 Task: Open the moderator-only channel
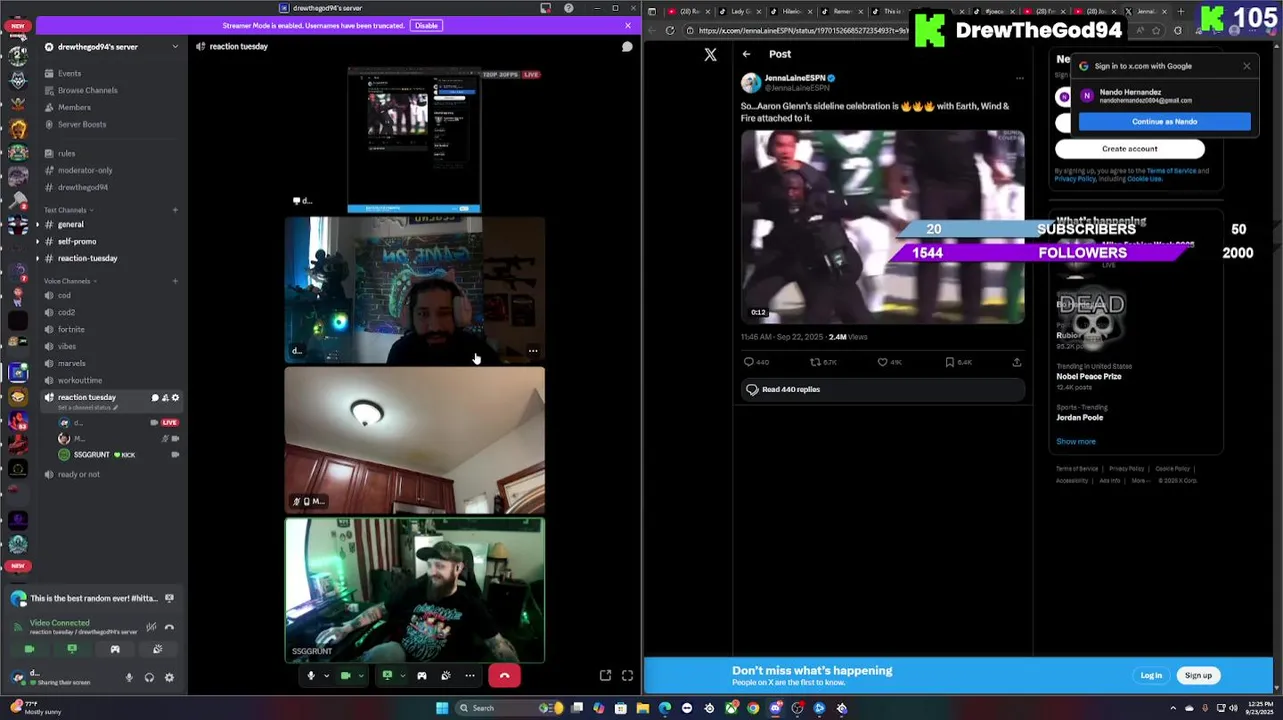tap(85, 170)
